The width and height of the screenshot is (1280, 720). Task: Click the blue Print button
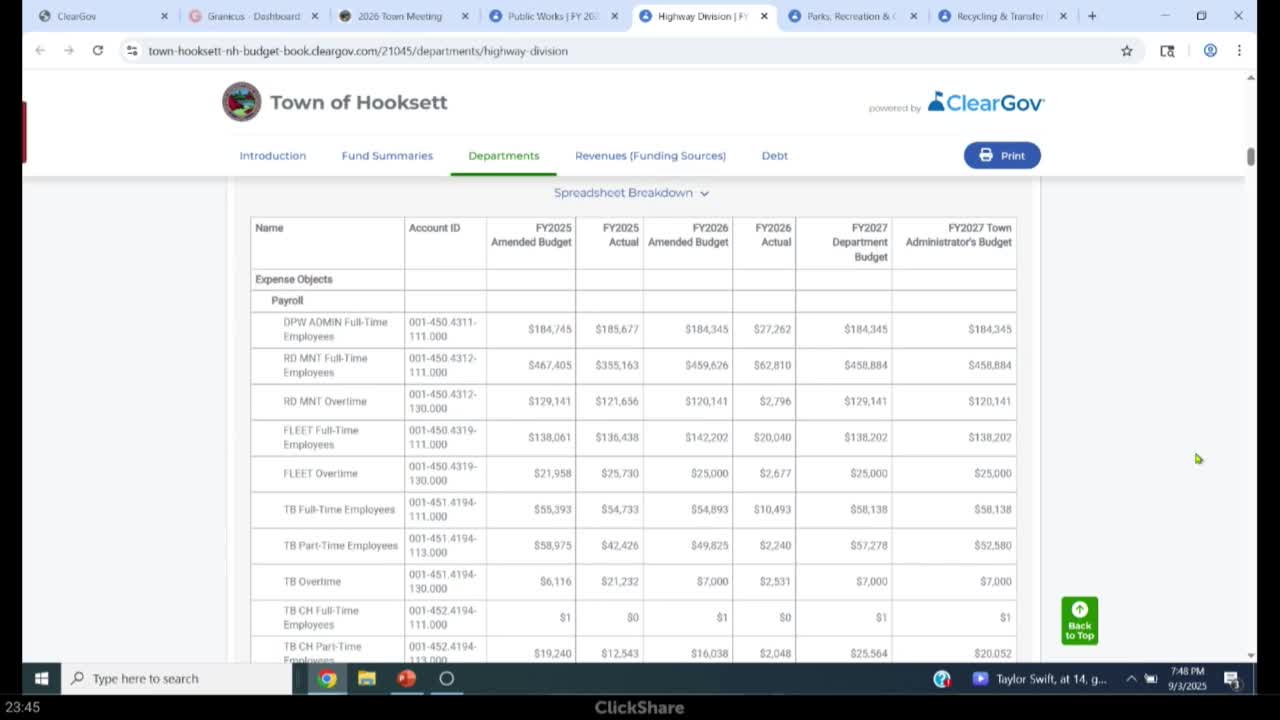(1002, 155)
